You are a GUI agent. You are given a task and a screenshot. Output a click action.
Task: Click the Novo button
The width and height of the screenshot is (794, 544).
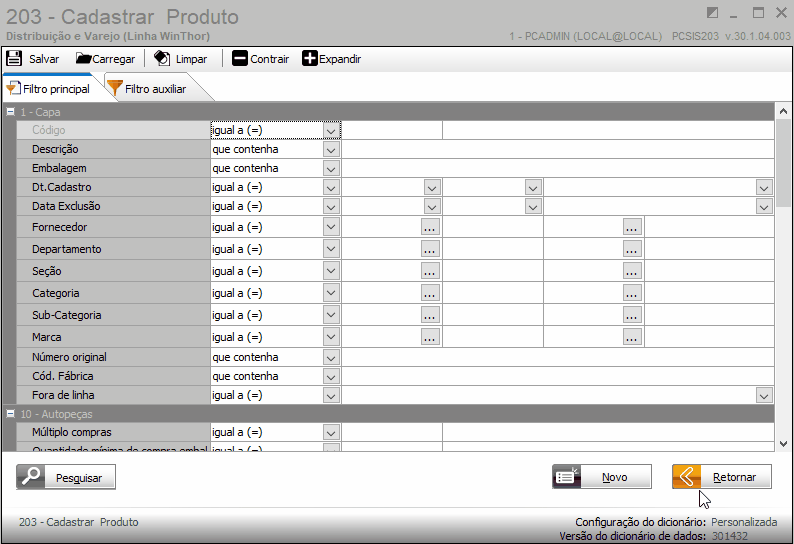(602, 477)
